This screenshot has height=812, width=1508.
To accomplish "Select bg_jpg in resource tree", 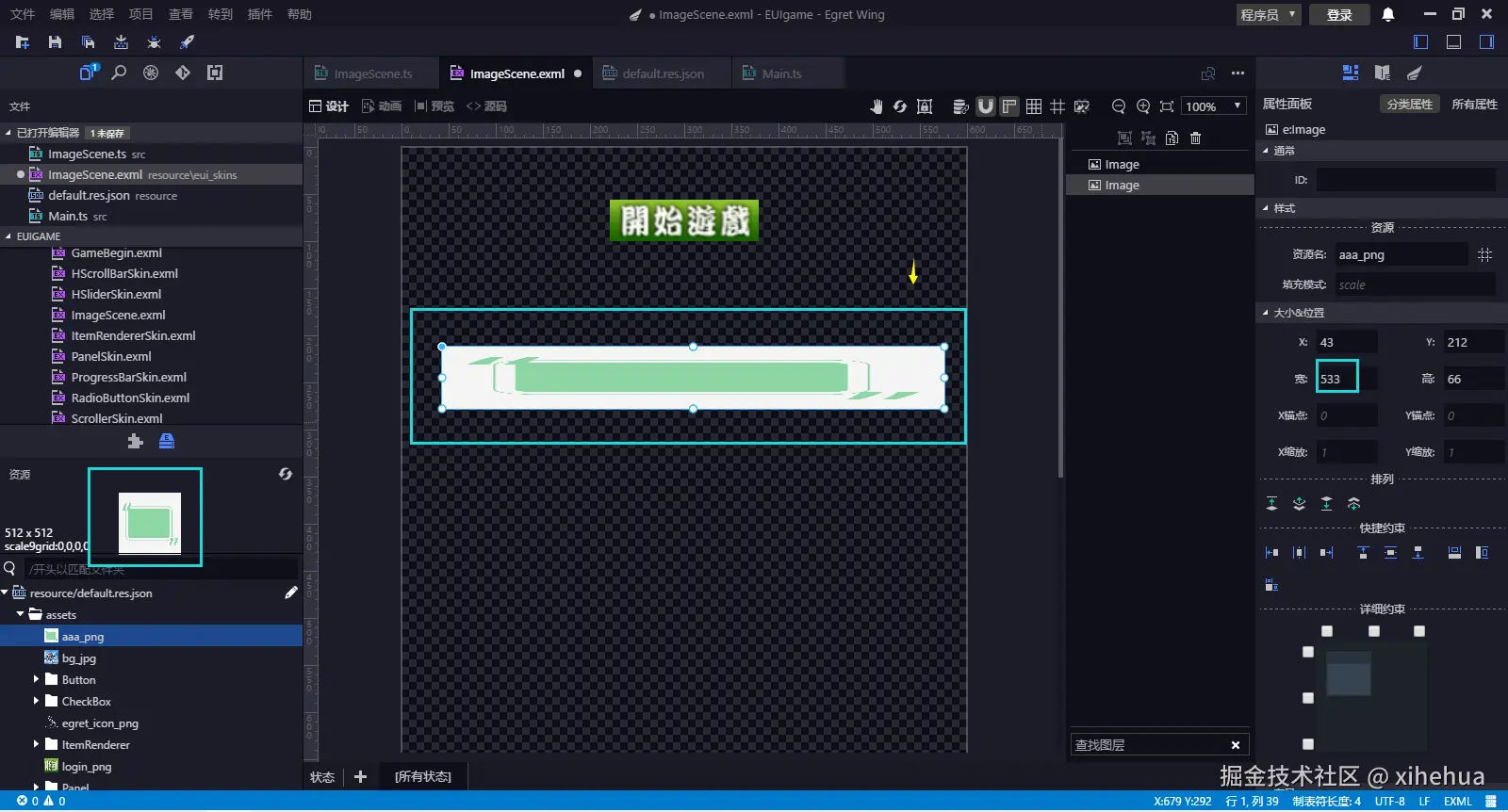I will coord(79,658).
